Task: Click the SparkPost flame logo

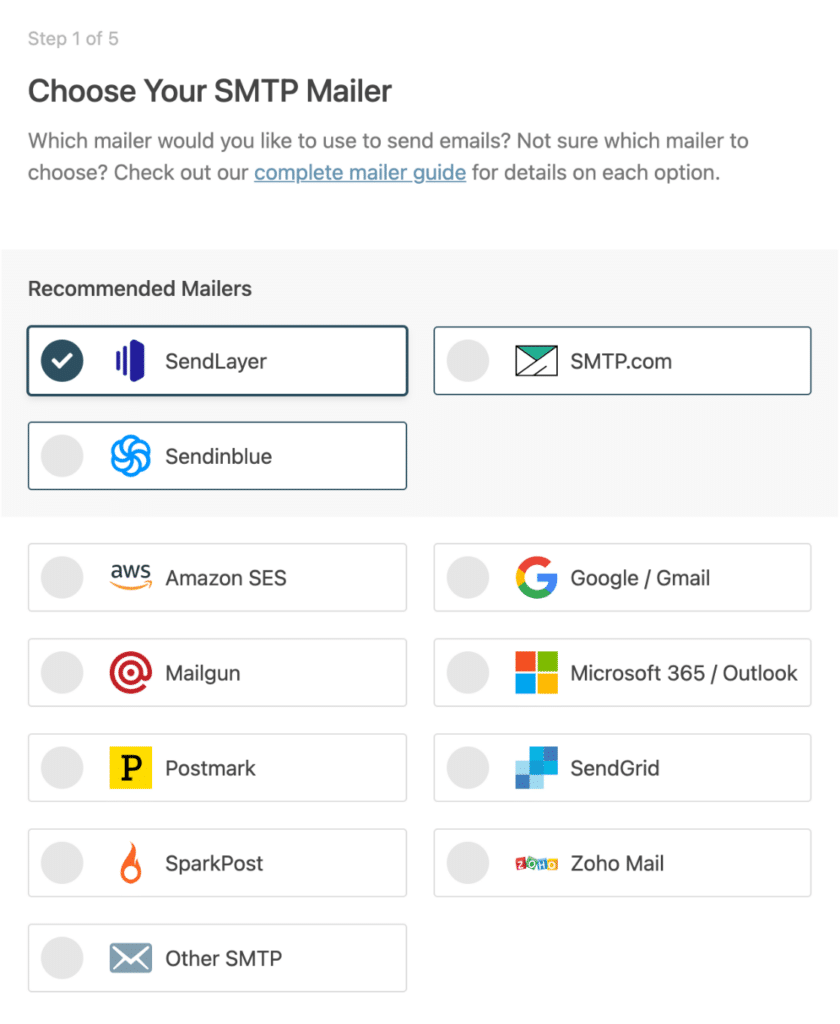Action: pos(128,863)
